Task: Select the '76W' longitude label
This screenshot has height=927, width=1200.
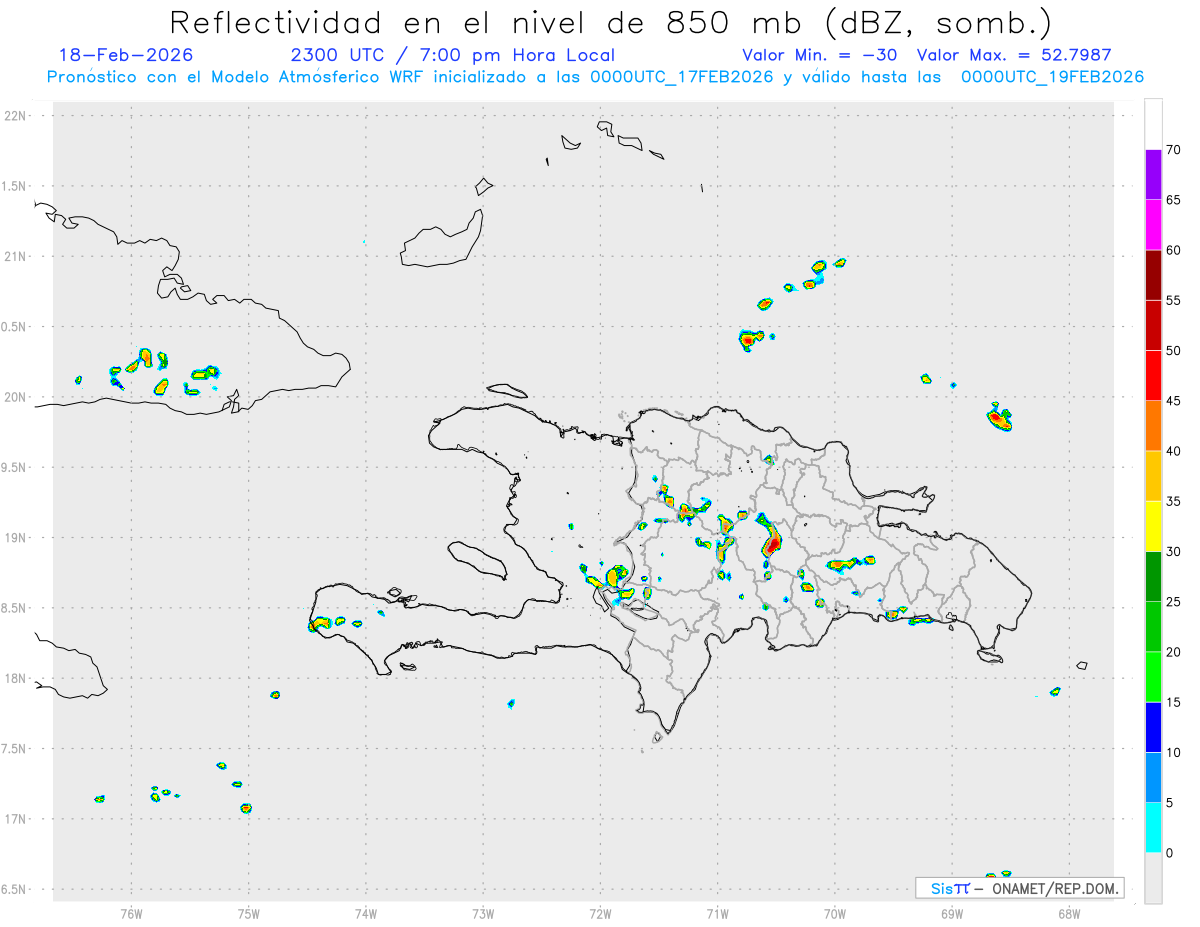Action: [x=131, y=913]
